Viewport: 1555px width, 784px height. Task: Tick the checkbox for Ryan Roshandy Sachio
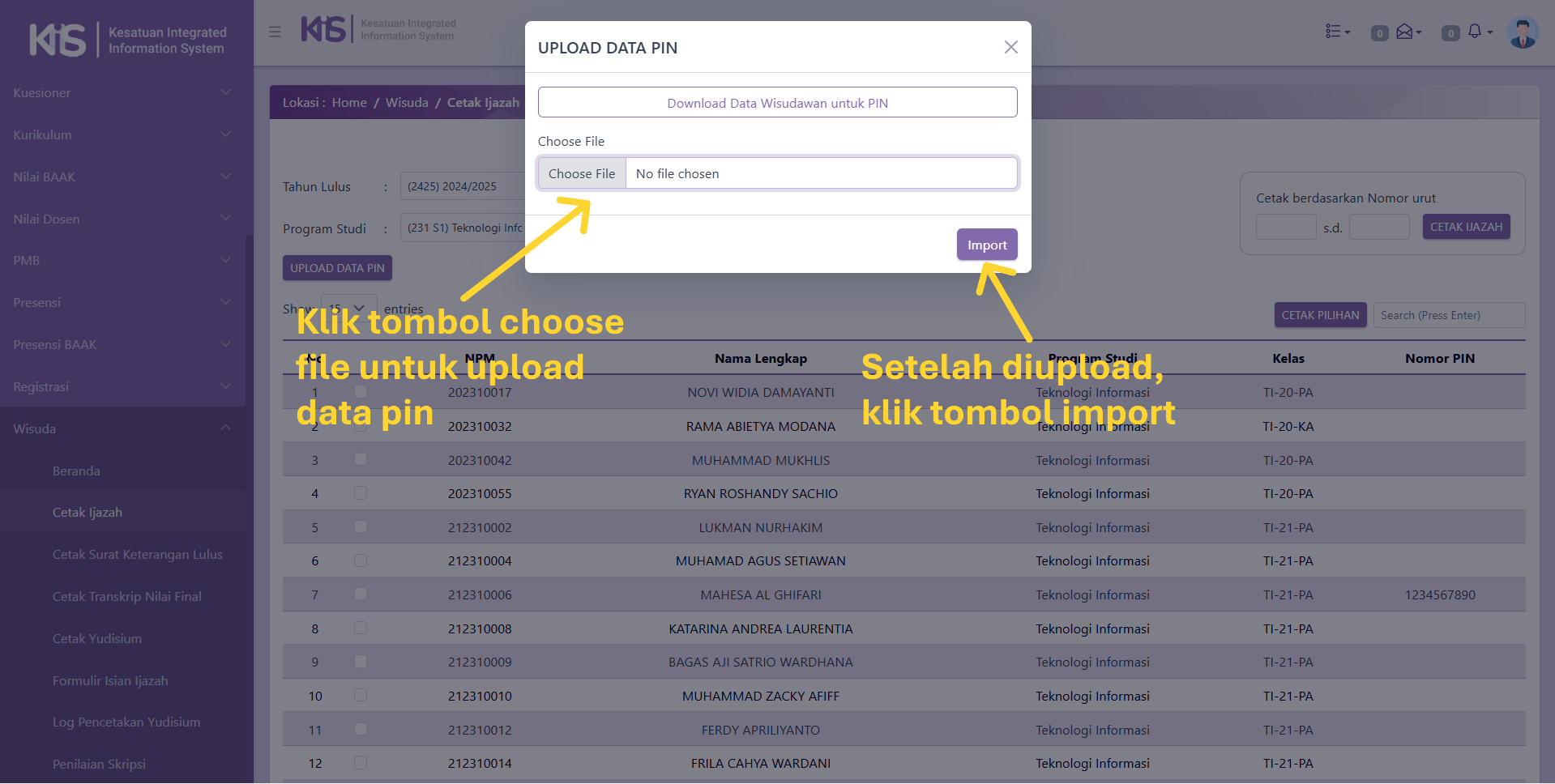361,493
